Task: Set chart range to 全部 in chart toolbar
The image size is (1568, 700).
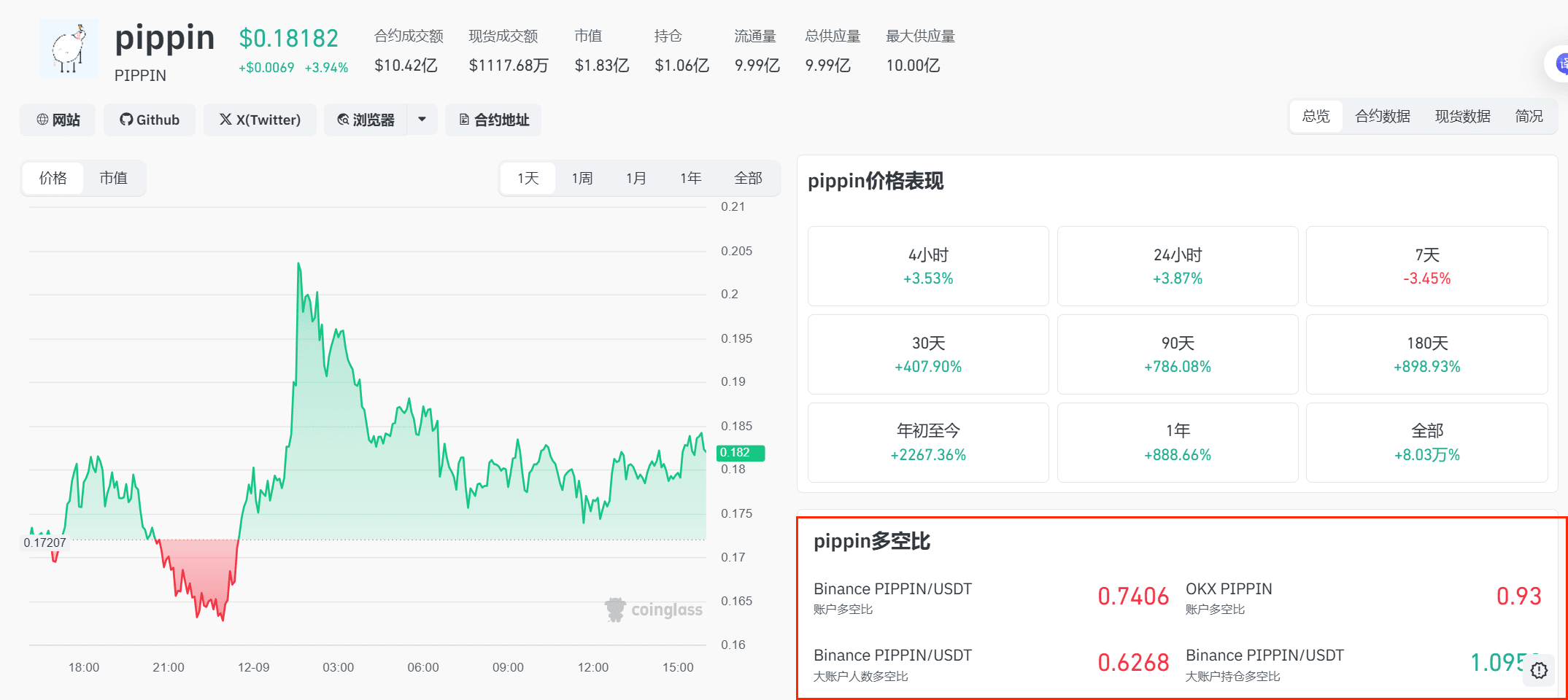Action: pyautogui.click(x=749, y=178)
